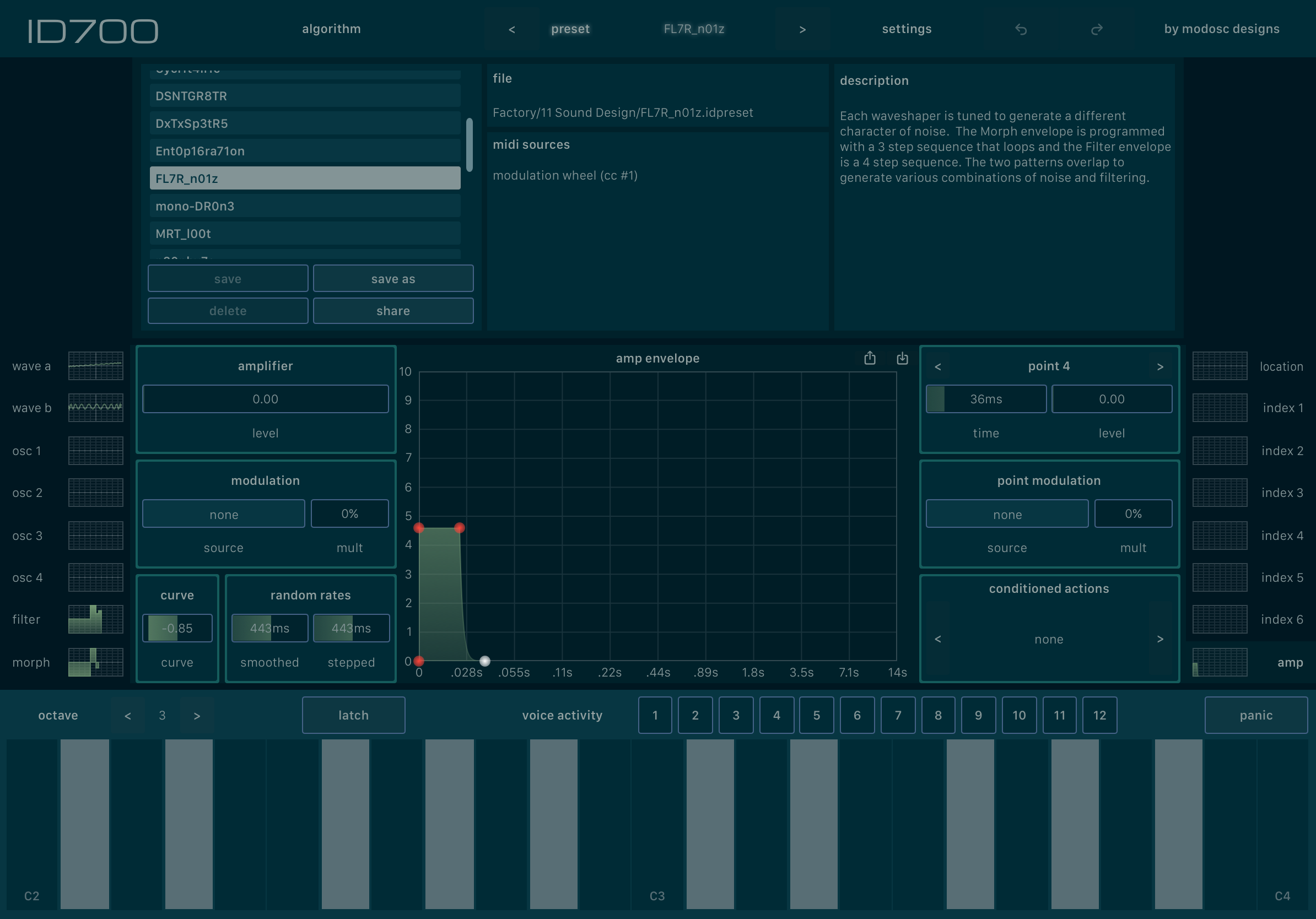Go to next conditioned action
This screenshot has width=1316, height=919.
click(x=1159, y=639)
